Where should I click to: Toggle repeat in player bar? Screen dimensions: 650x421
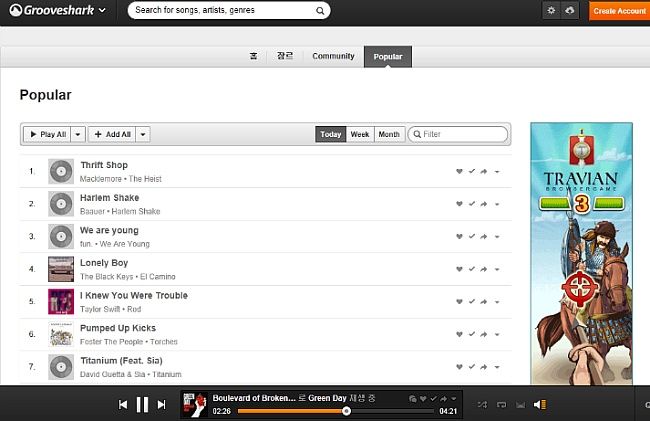pyautogui.click(x=502, y=404)
